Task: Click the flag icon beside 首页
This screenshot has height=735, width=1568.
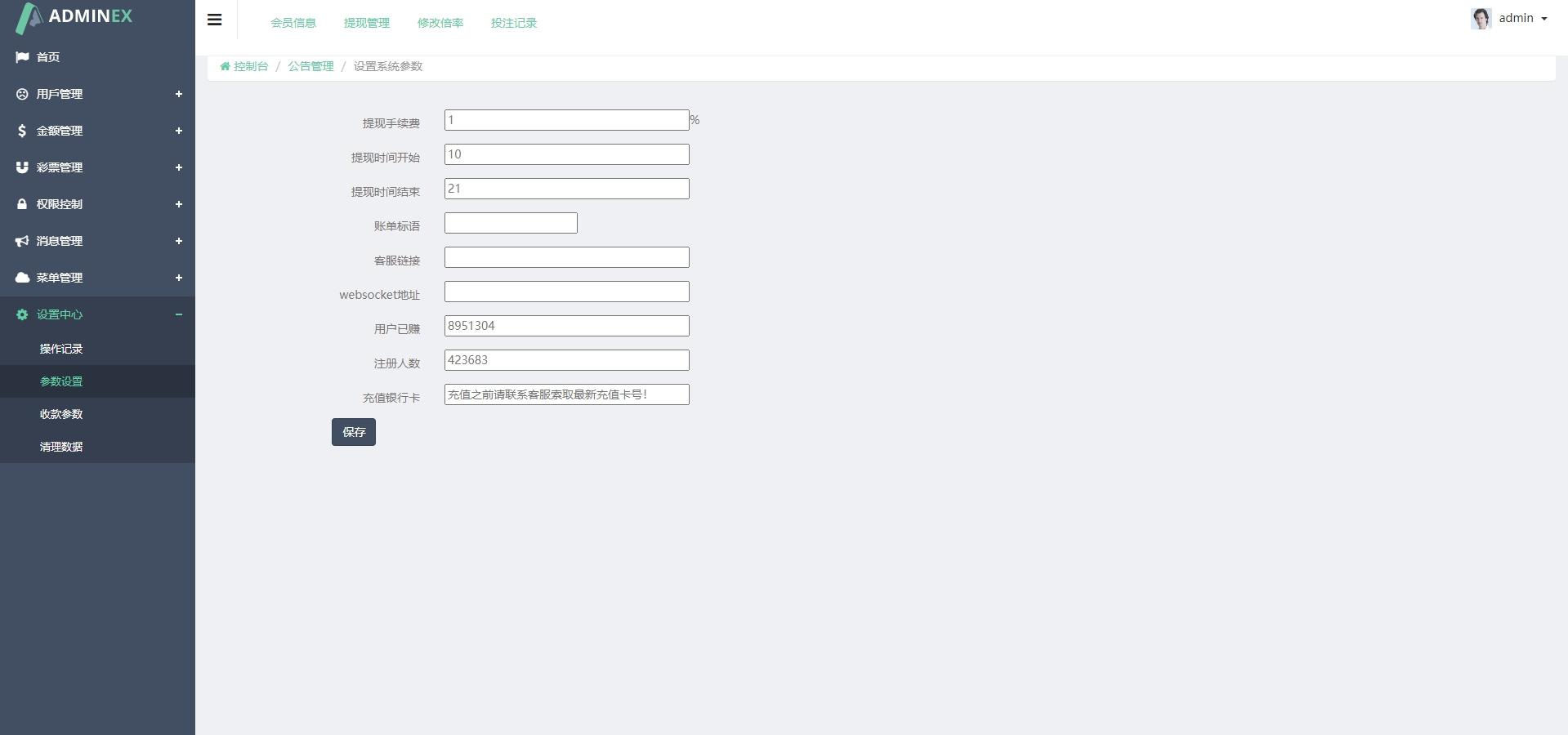Action: point(22,57)
